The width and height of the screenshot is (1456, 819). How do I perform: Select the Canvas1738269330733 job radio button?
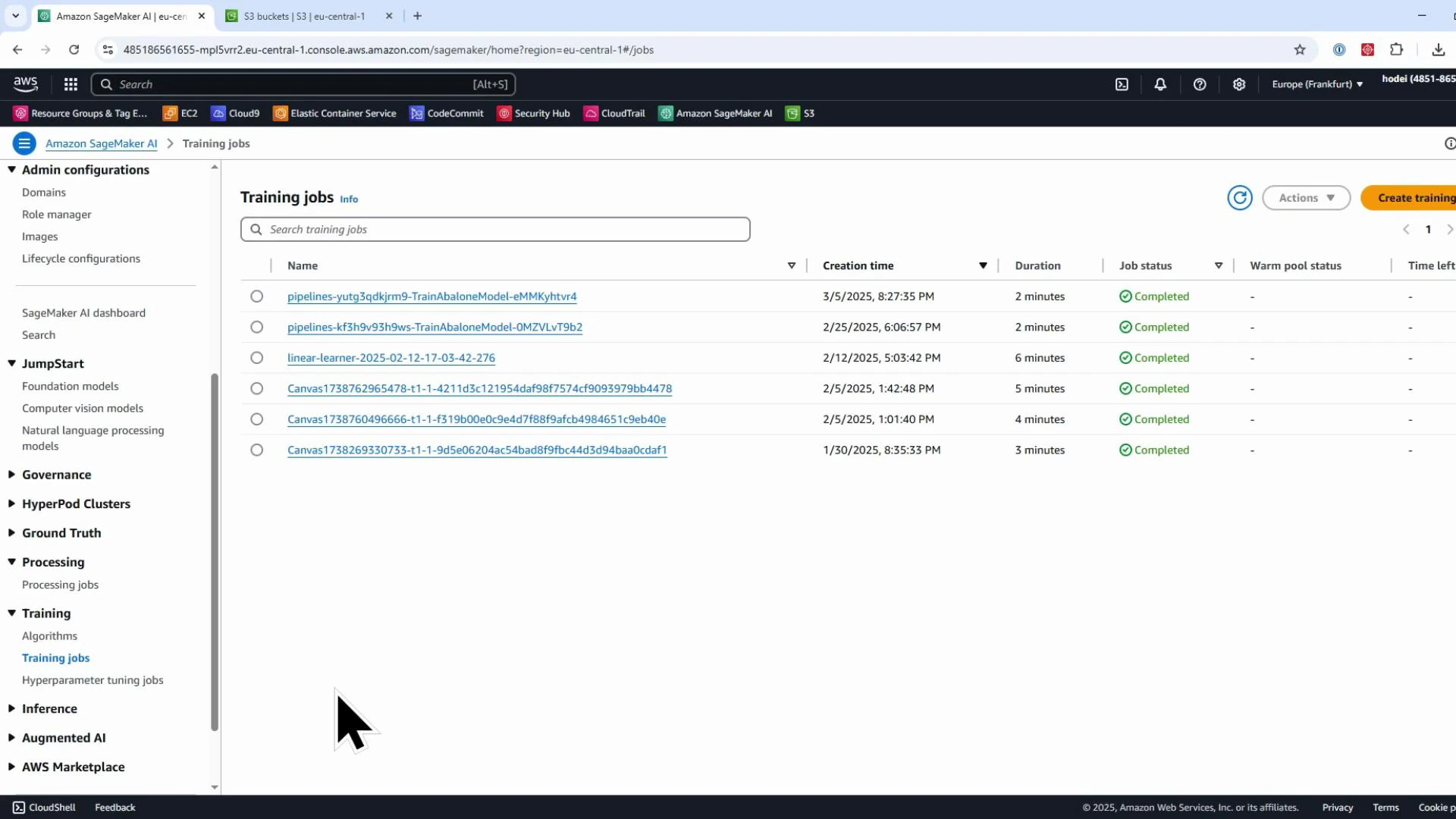(x=256, y=449)
